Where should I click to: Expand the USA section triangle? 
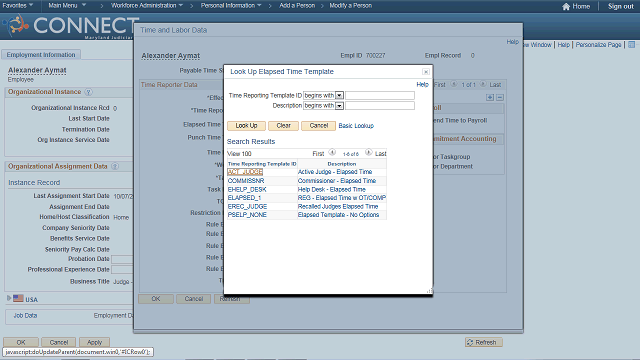coord(9,299)
